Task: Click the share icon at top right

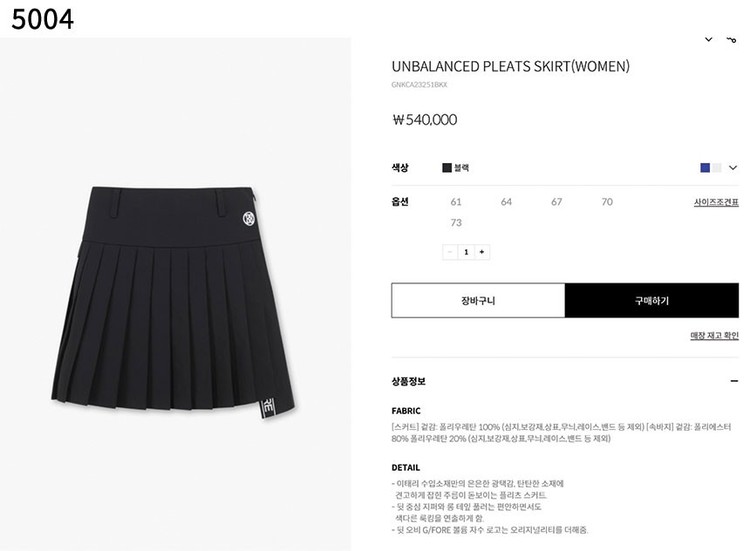Action: 731,40
